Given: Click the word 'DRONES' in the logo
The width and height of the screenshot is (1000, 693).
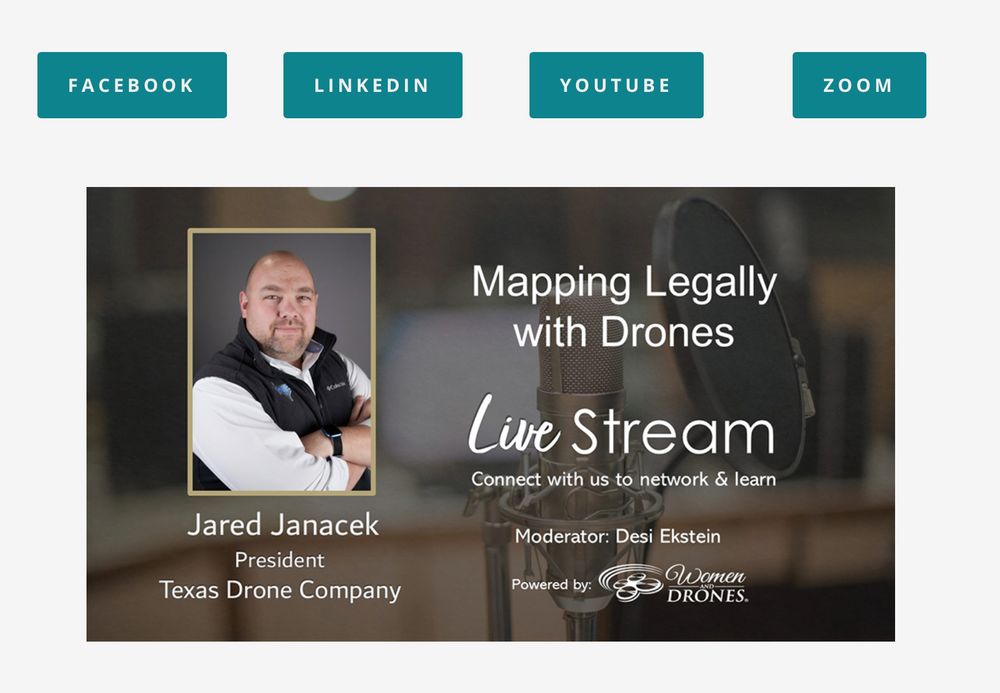Looking at the screenshot, I should 707,595.
